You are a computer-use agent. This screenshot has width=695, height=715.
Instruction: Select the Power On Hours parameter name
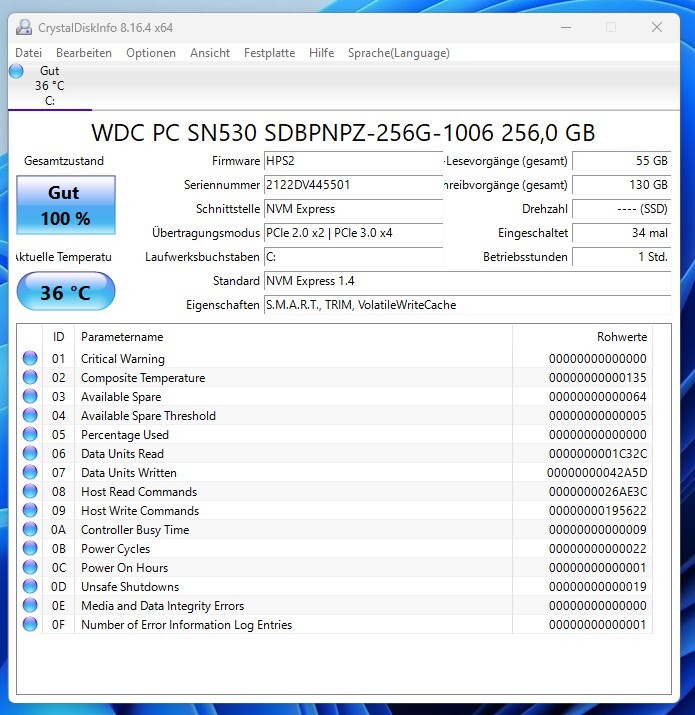(124, 568)
